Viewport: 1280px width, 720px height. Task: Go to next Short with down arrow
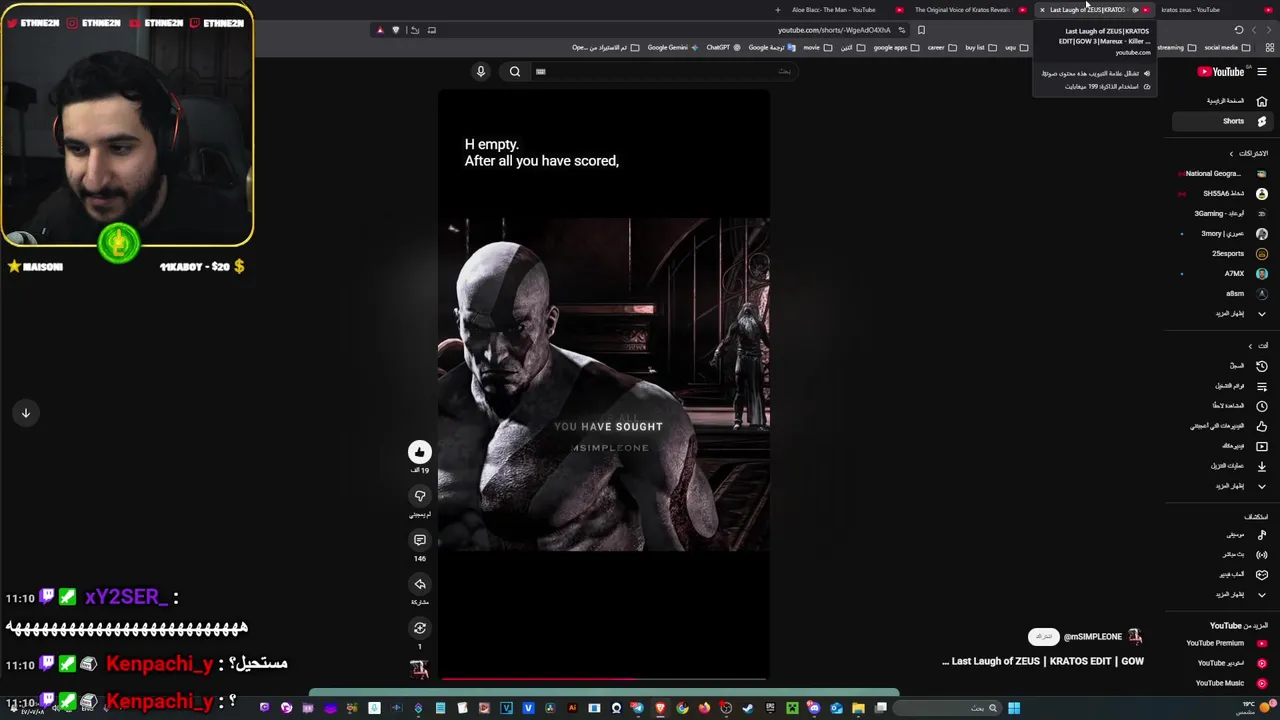[26, 413]
